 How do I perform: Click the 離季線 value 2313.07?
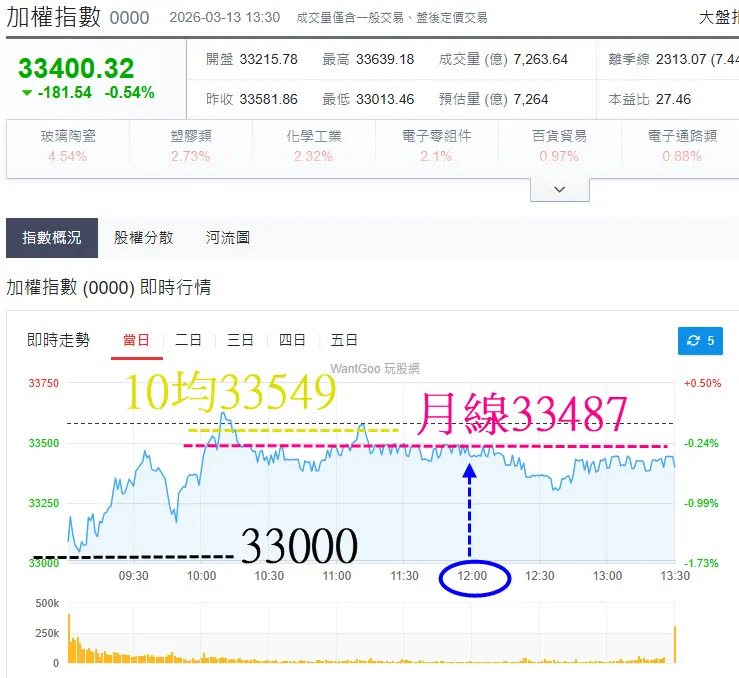coord(681,59)
